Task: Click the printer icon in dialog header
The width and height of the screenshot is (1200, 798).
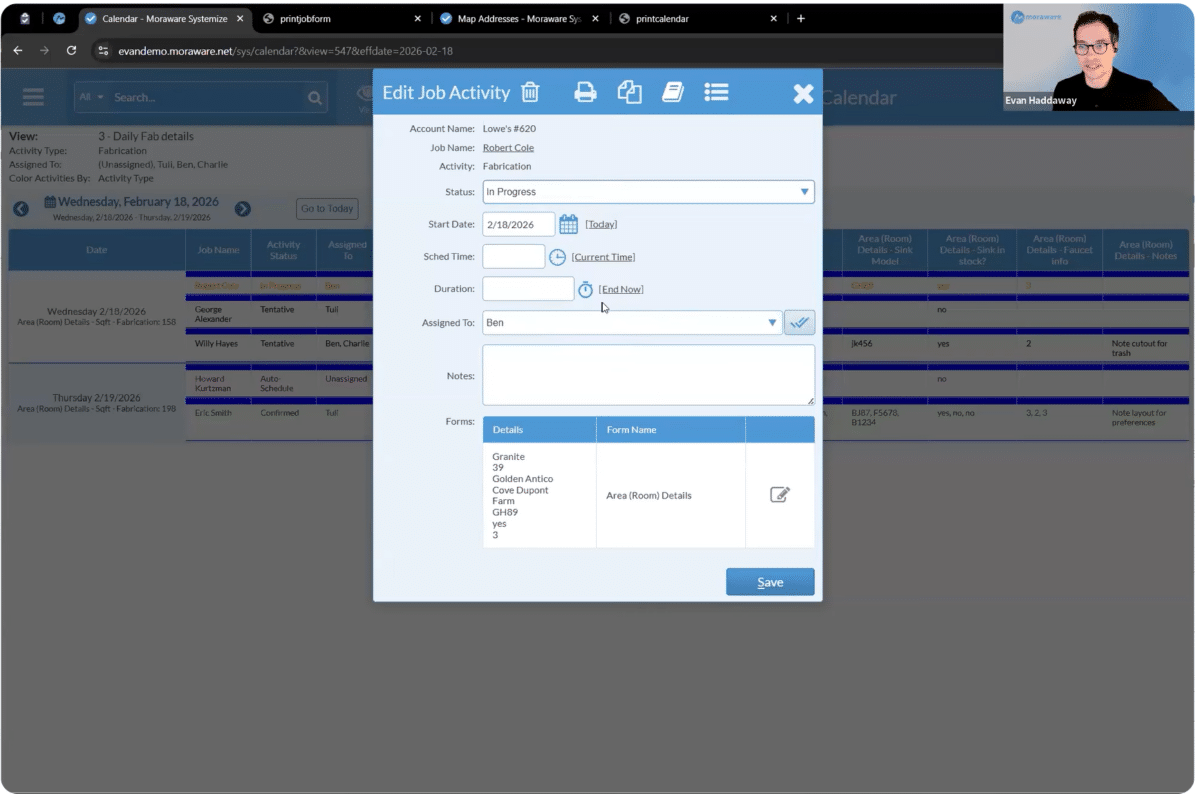Action: point(585,93)
